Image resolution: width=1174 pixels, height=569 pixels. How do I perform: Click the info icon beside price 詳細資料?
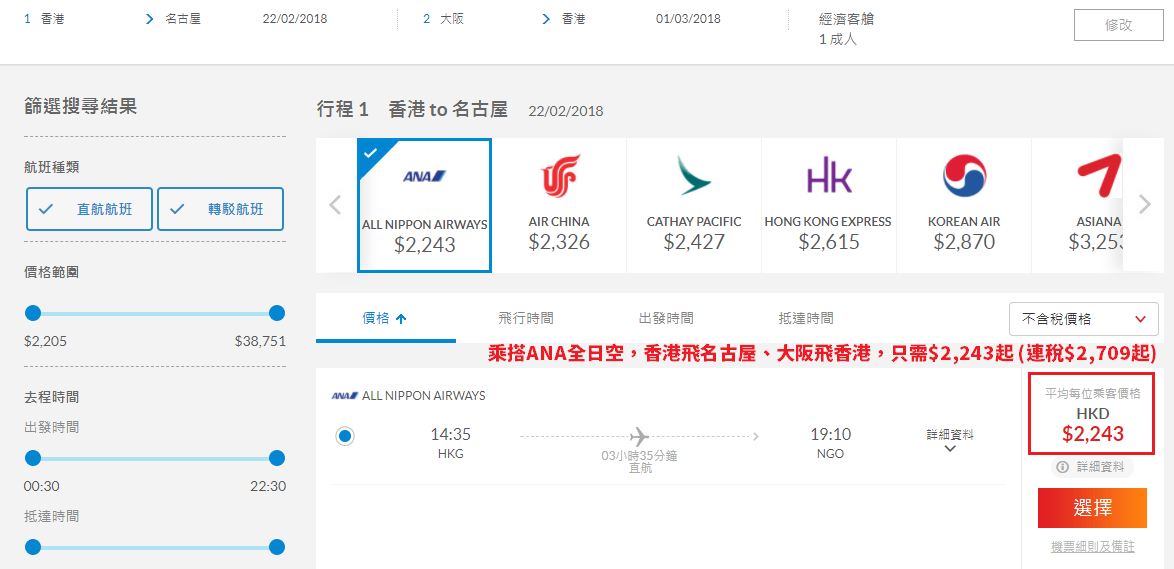[1062, 467]
